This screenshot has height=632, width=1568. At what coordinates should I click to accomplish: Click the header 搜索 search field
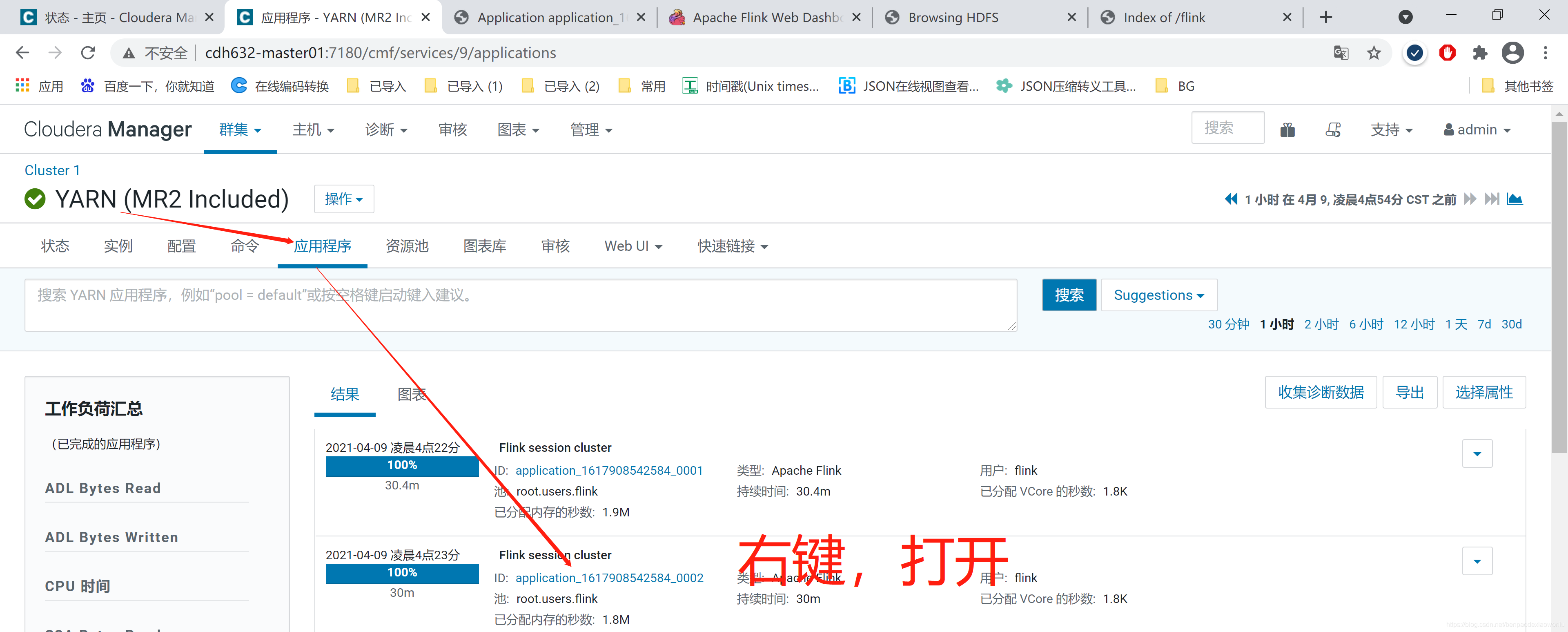click(1228, 128)
